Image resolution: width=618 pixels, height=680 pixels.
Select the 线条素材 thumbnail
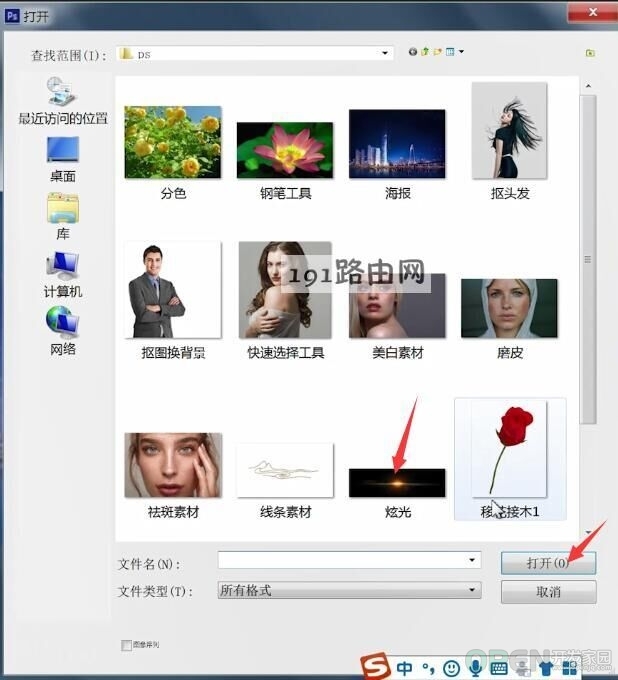[285, 470]
